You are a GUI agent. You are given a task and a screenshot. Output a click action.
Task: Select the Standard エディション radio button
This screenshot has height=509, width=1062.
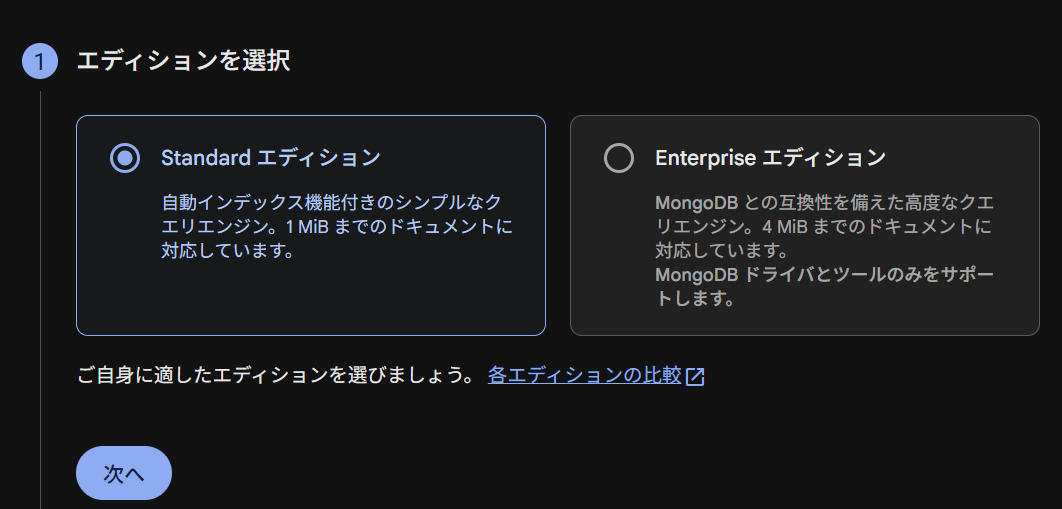coord(125,158)
